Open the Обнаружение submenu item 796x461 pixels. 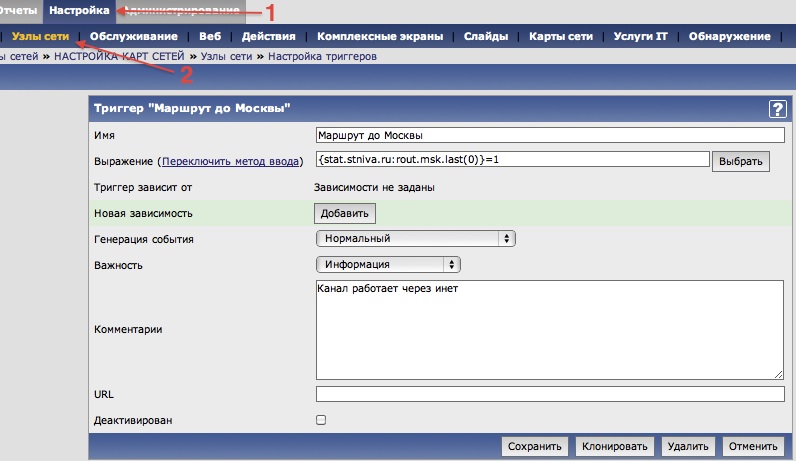[x=728, y=37]
